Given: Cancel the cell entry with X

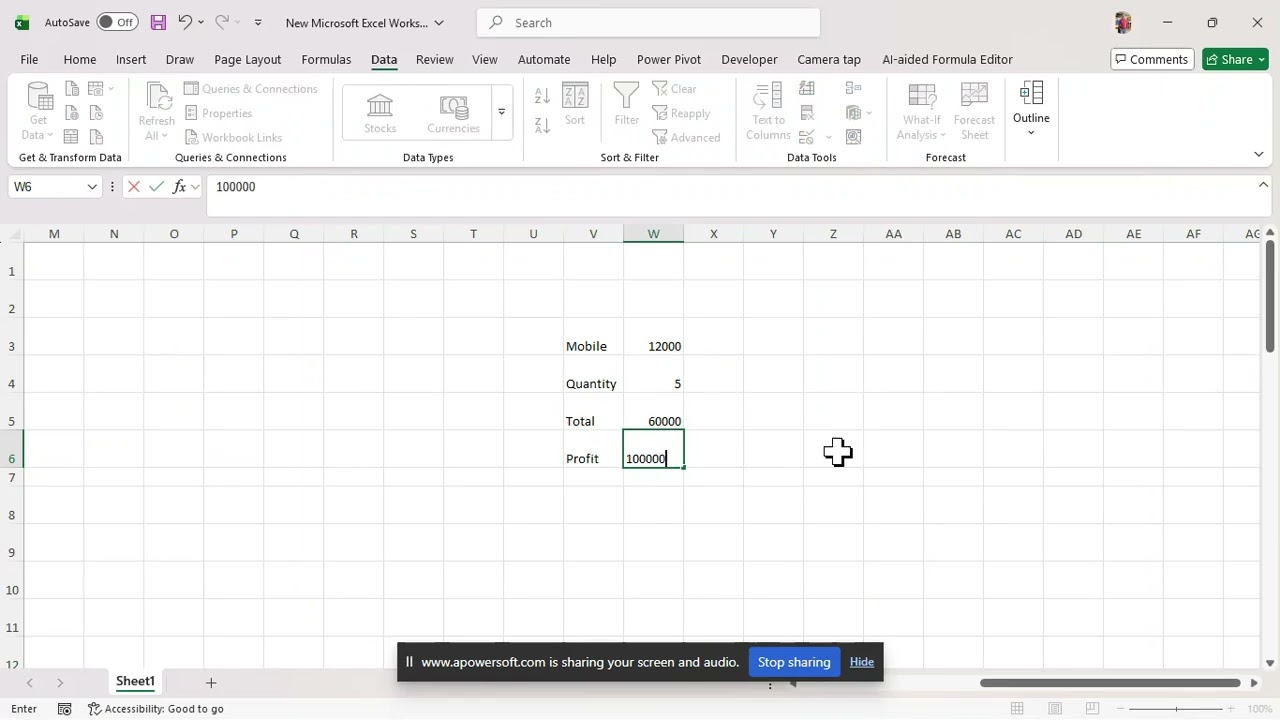Looking at the screenshot, I should tap(133, 186).
